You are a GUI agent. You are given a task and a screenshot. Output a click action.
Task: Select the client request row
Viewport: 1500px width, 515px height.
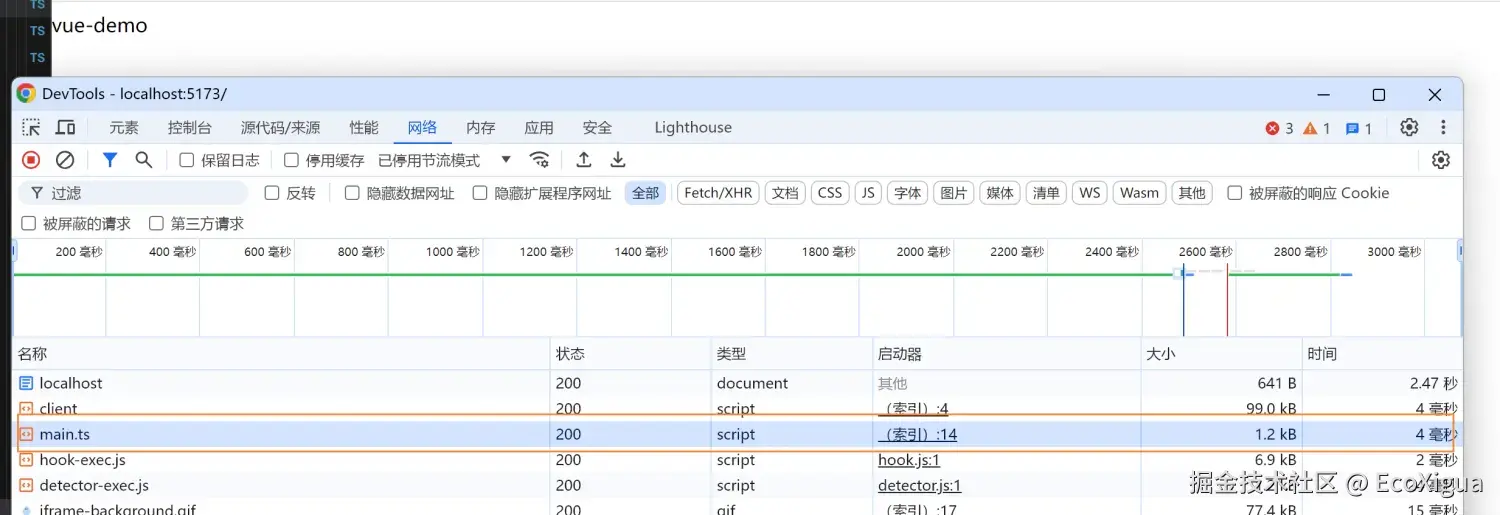point(737,408)
